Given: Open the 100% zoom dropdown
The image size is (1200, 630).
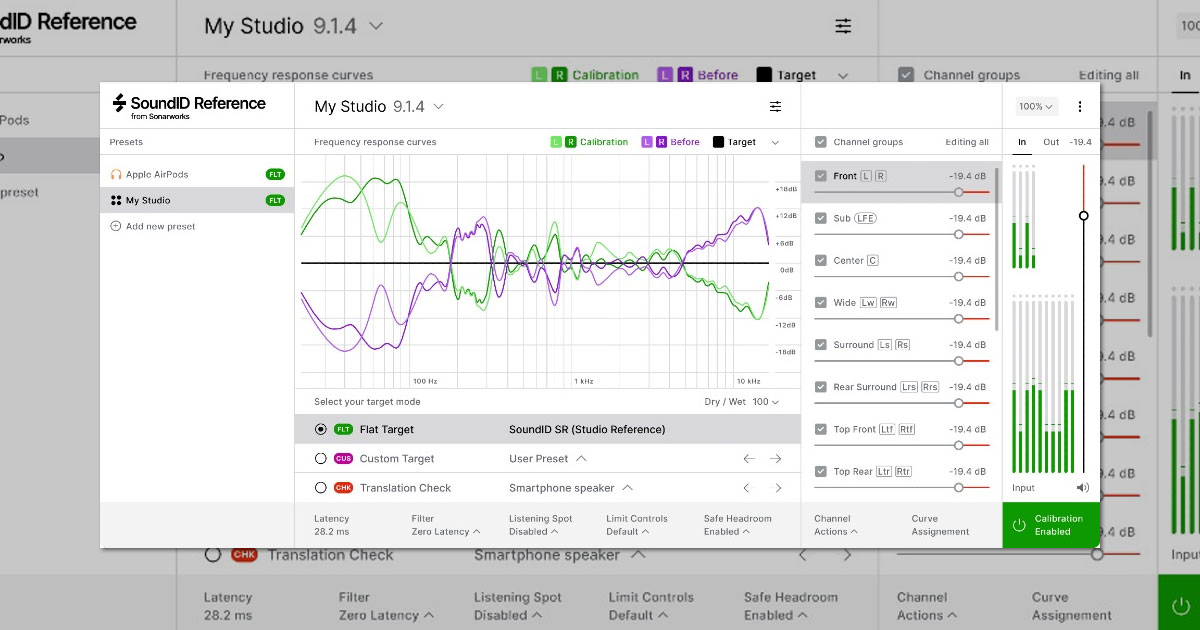Looking at the screenshot, I should point(1037,106).
